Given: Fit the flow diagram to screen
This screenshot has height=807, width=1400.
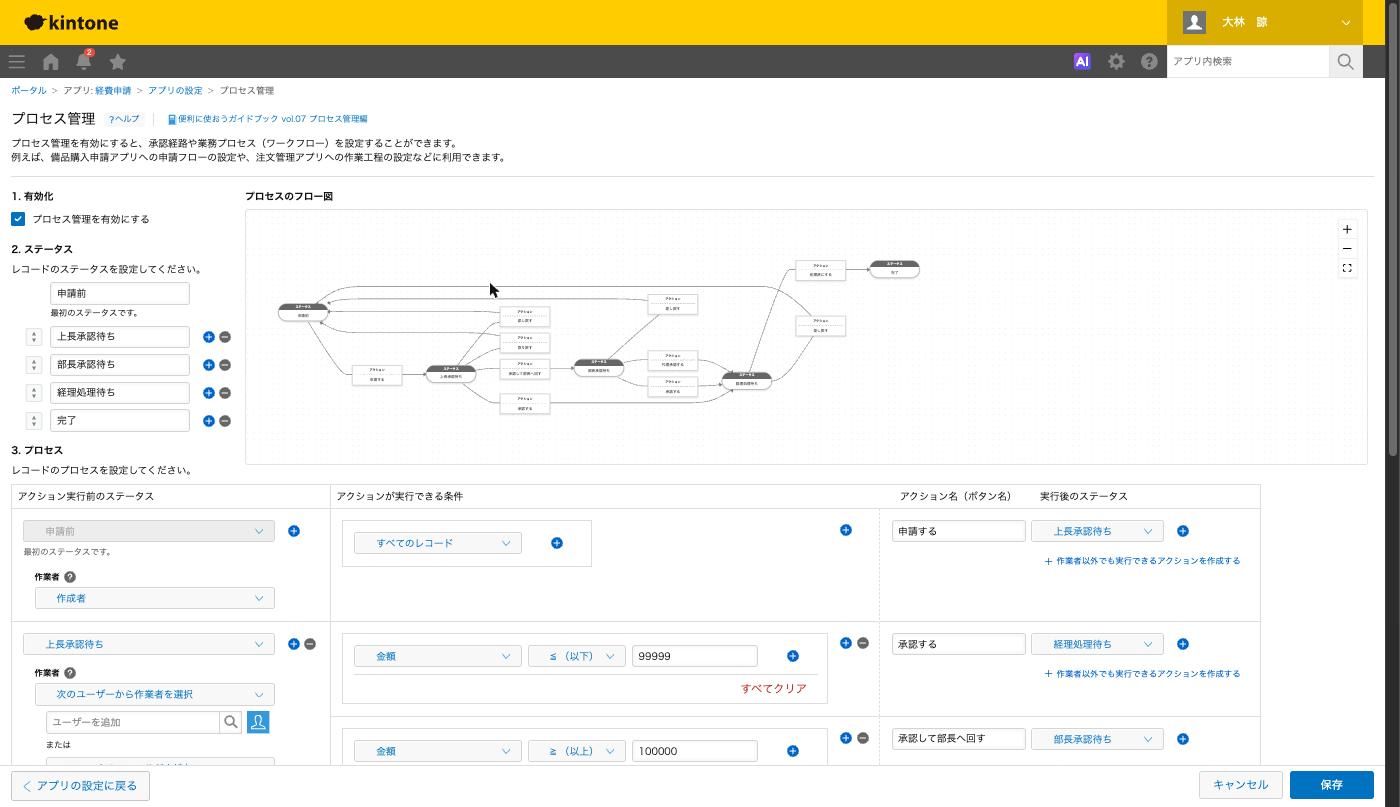Looking at the screenshot, I should tap(1347, 268).
